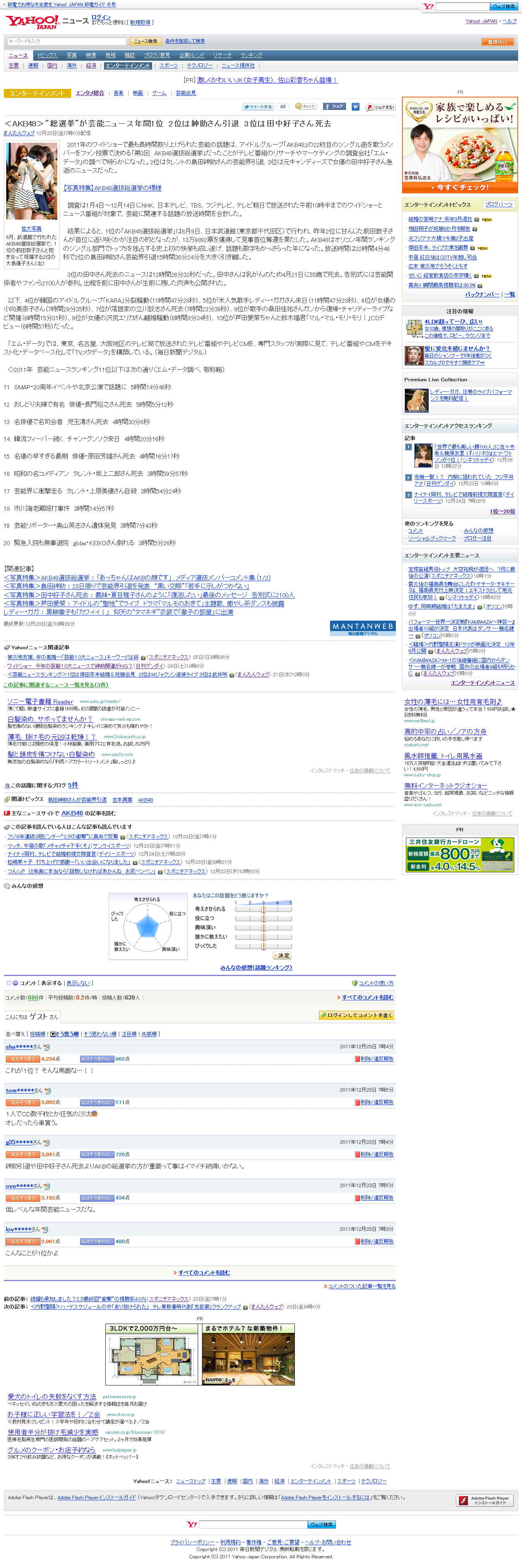This screenshot has width=522, height=1568.
Task: Click the small Y! icon beside bottom search box
Action: coord(192,1524)
